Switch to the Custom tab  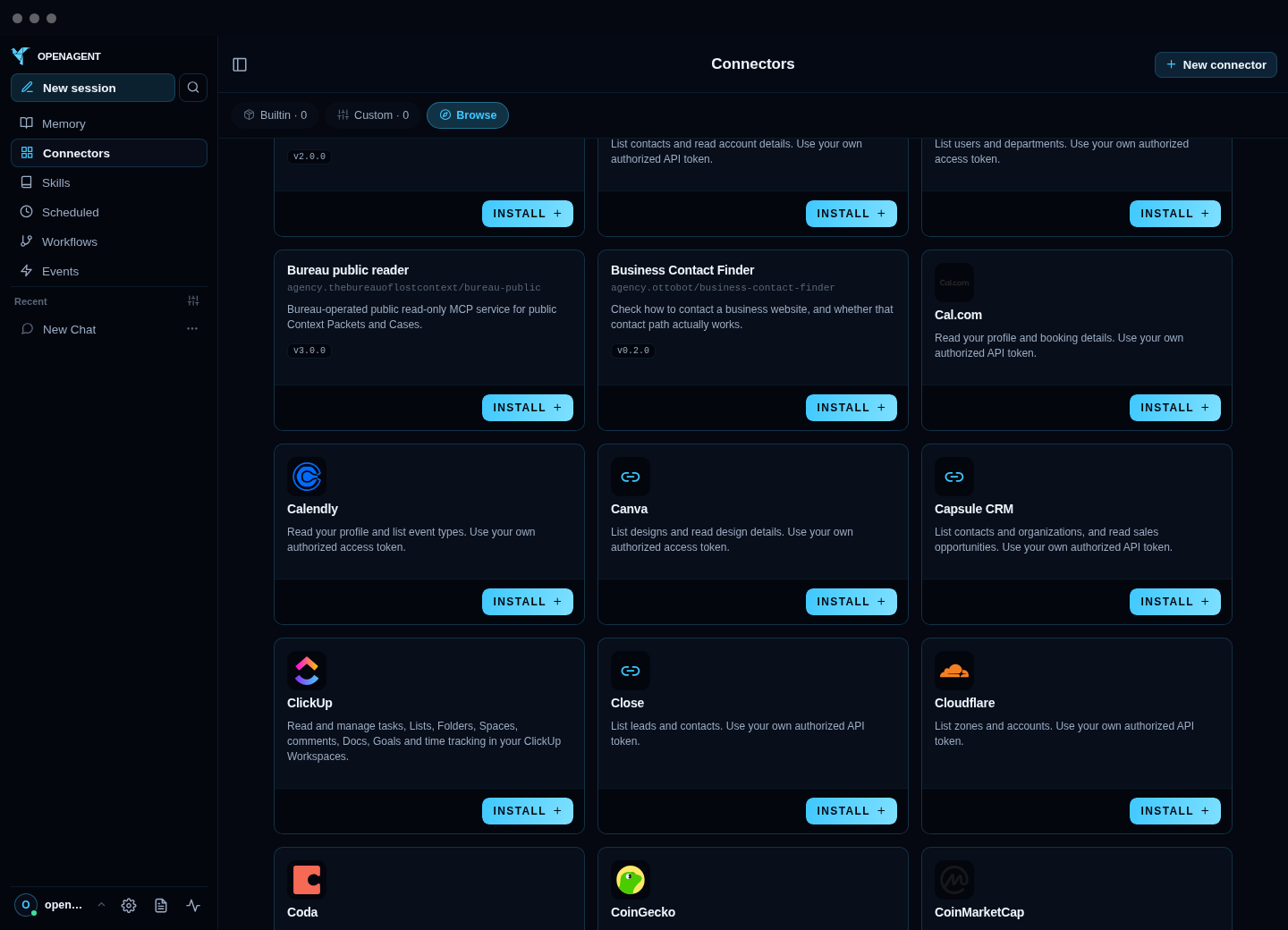point(373,115)
